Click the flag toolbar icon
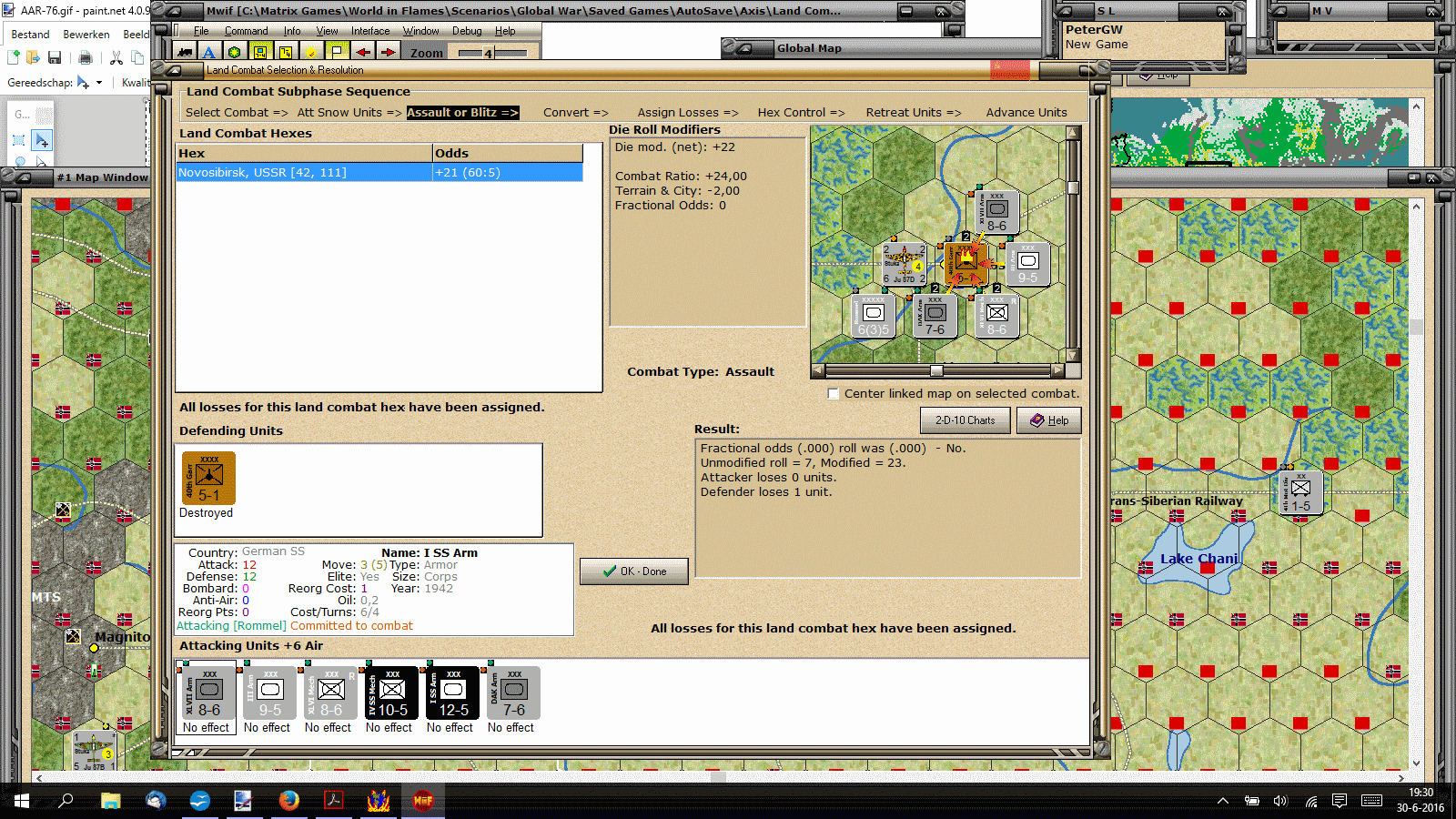The image size is (1456, 819). click(337, 52)
